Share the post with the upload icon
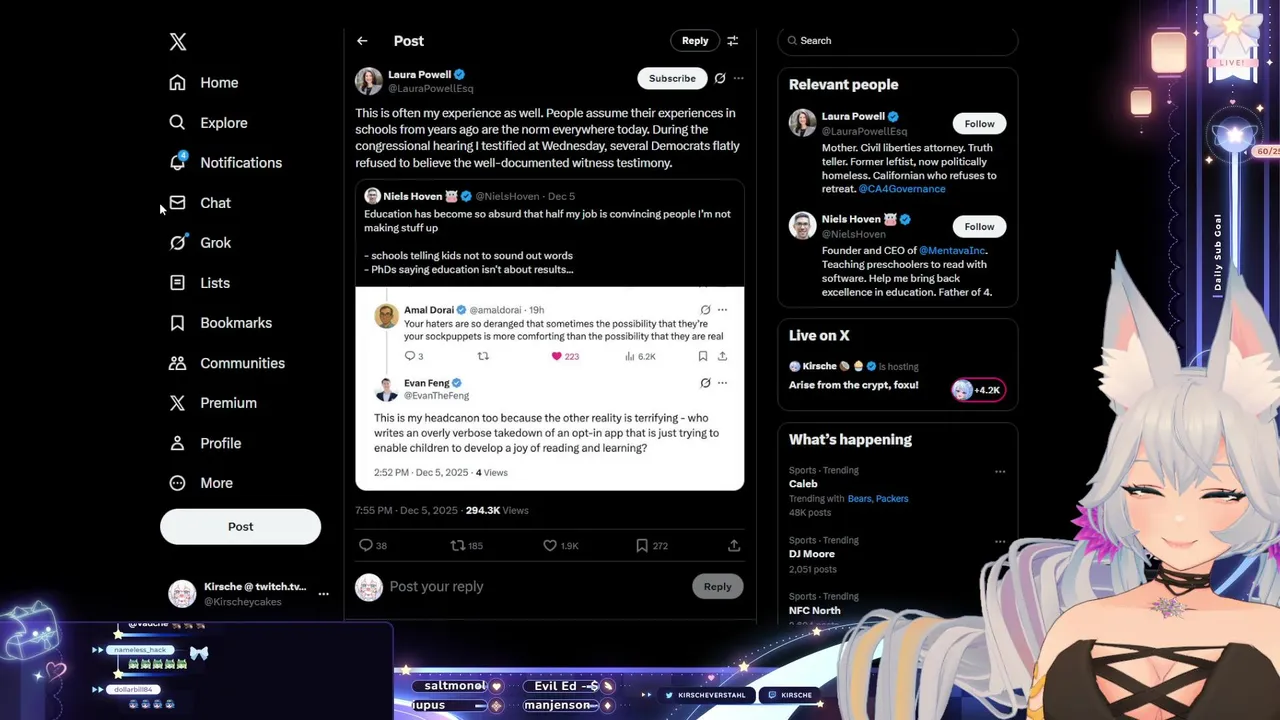The image size is (1280, 720). pos(734,545)
